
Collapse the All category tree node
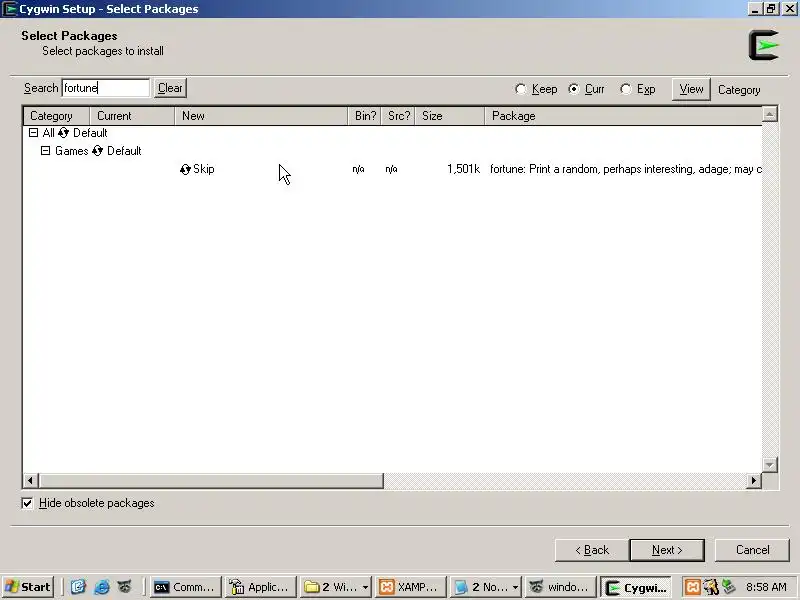point(34,133)
